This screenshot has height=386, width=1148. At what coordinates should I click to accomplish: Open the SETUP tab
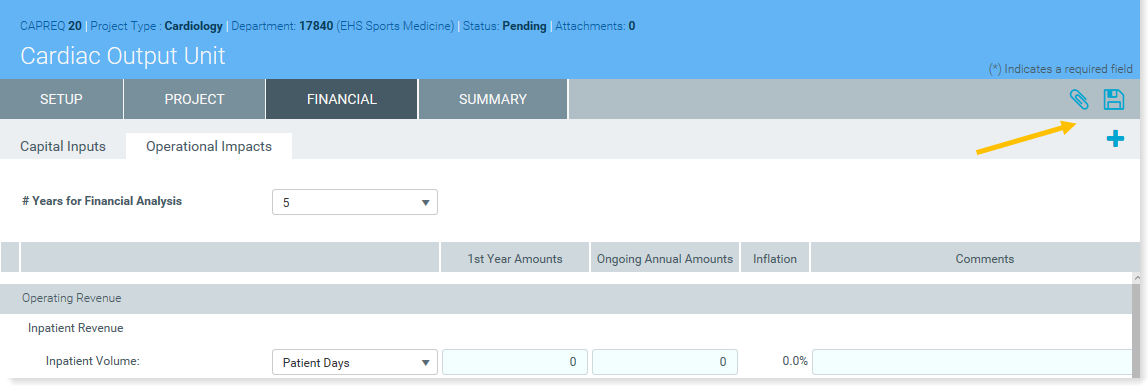62,99
